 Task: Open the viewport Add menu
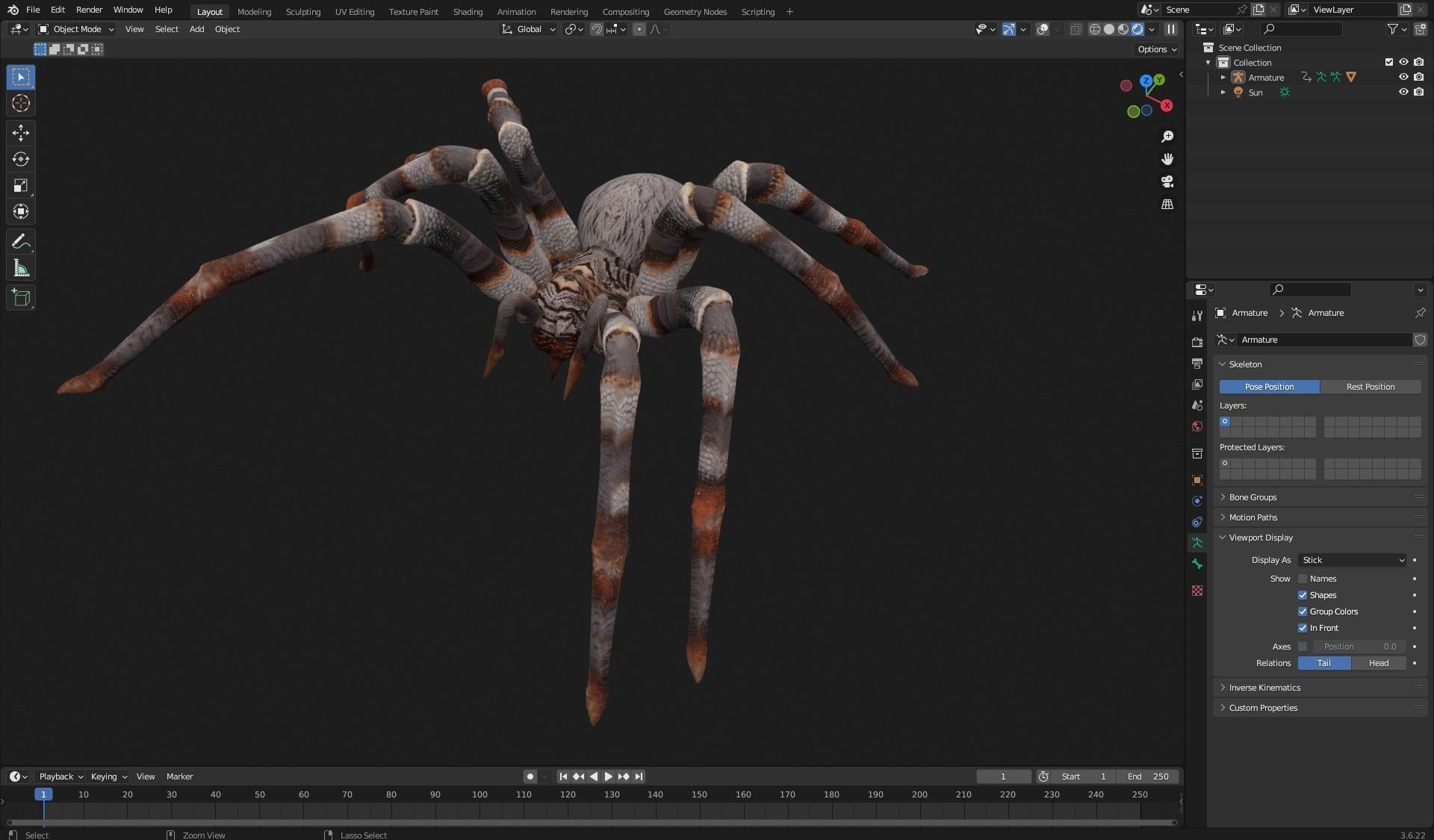click(196, 29)
